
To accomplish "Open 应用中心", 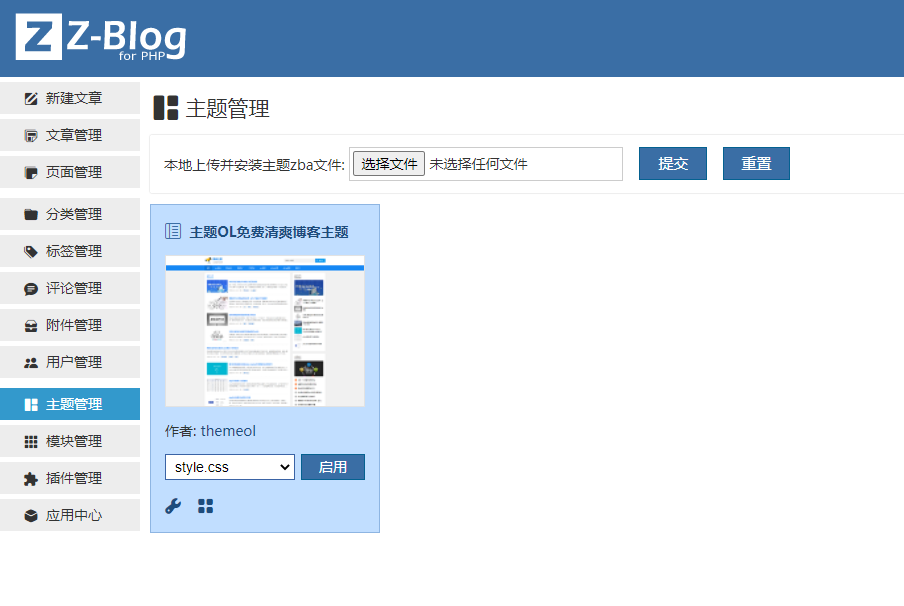I will pyautogui.click(x=70, y=515).
